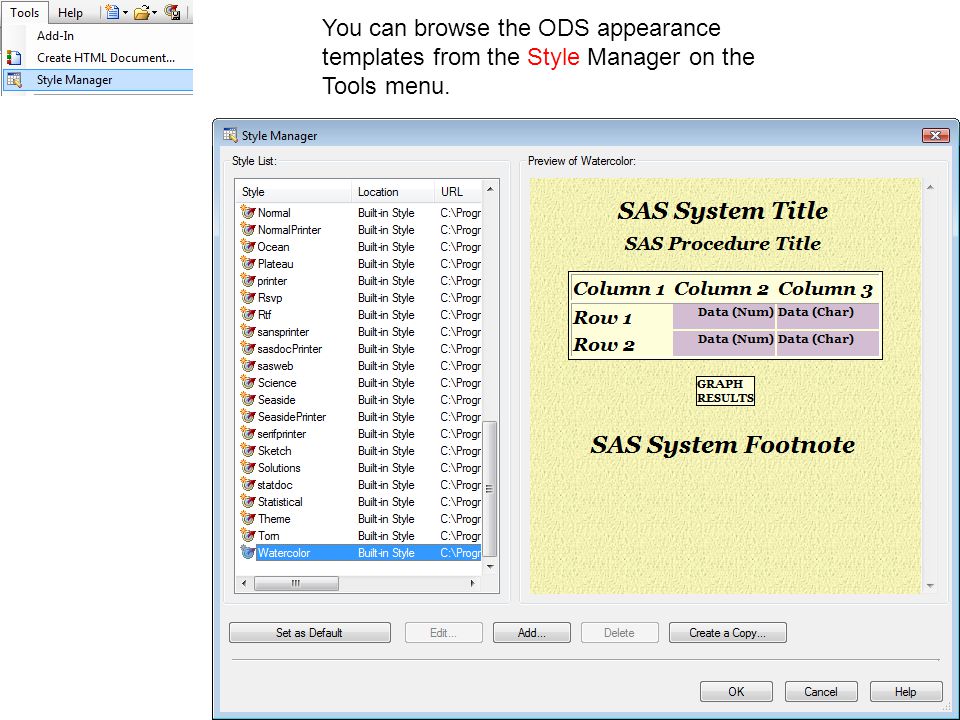Expand the new document dropdown arrow
Screen dimensions: 960x720
coord(126,12)
